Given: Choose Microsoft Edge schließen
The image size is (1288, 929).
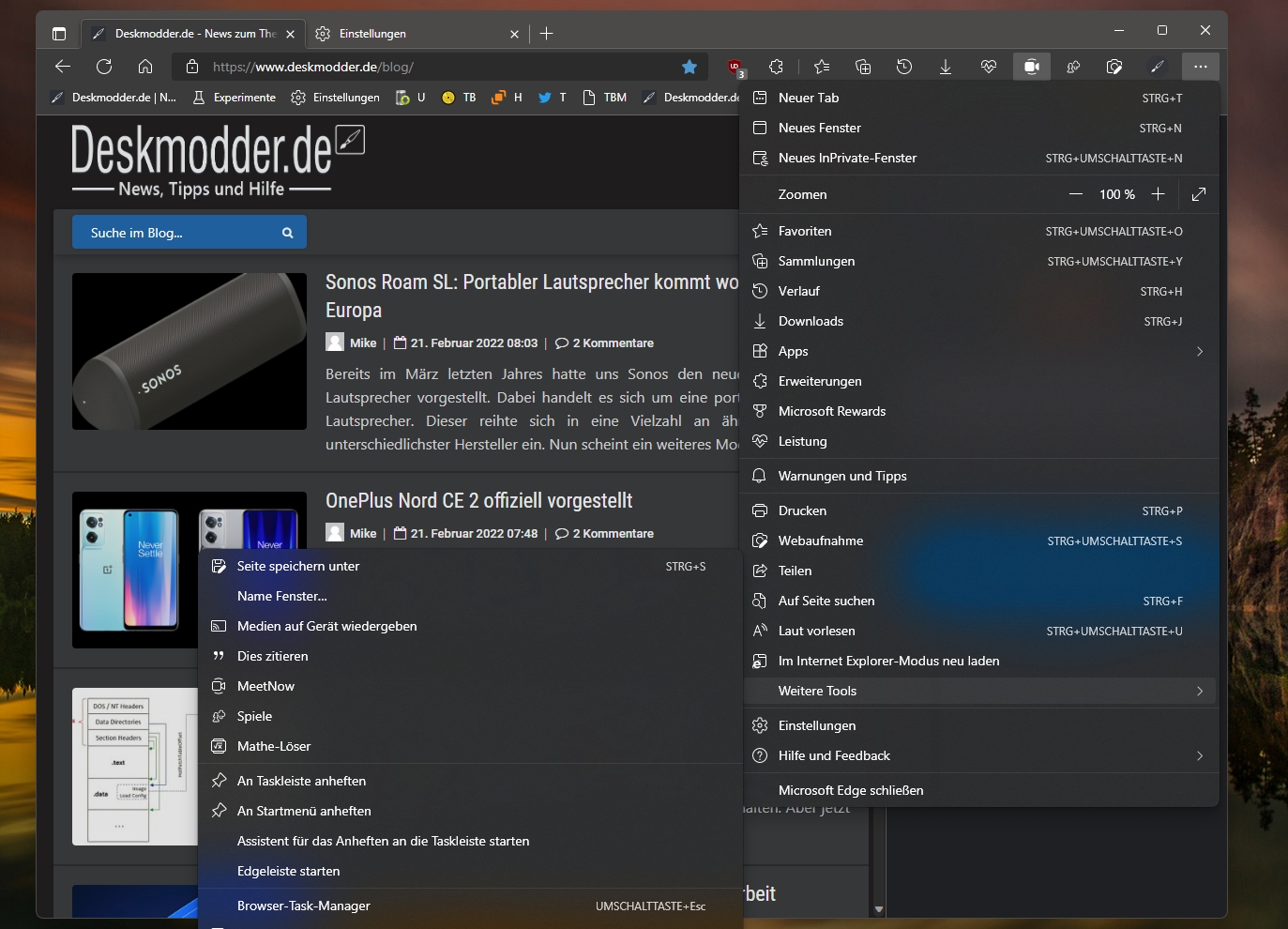Looking at the screenshot, I should pyautogui.click(x=979, y=790).
